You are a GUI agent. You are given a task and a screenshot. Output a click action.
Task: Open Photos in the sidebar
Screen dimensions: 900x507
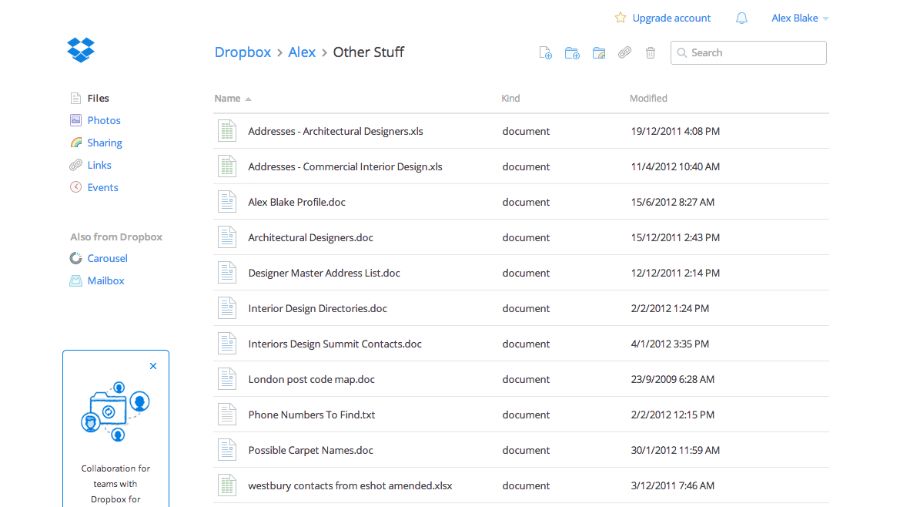pos(103,120)
